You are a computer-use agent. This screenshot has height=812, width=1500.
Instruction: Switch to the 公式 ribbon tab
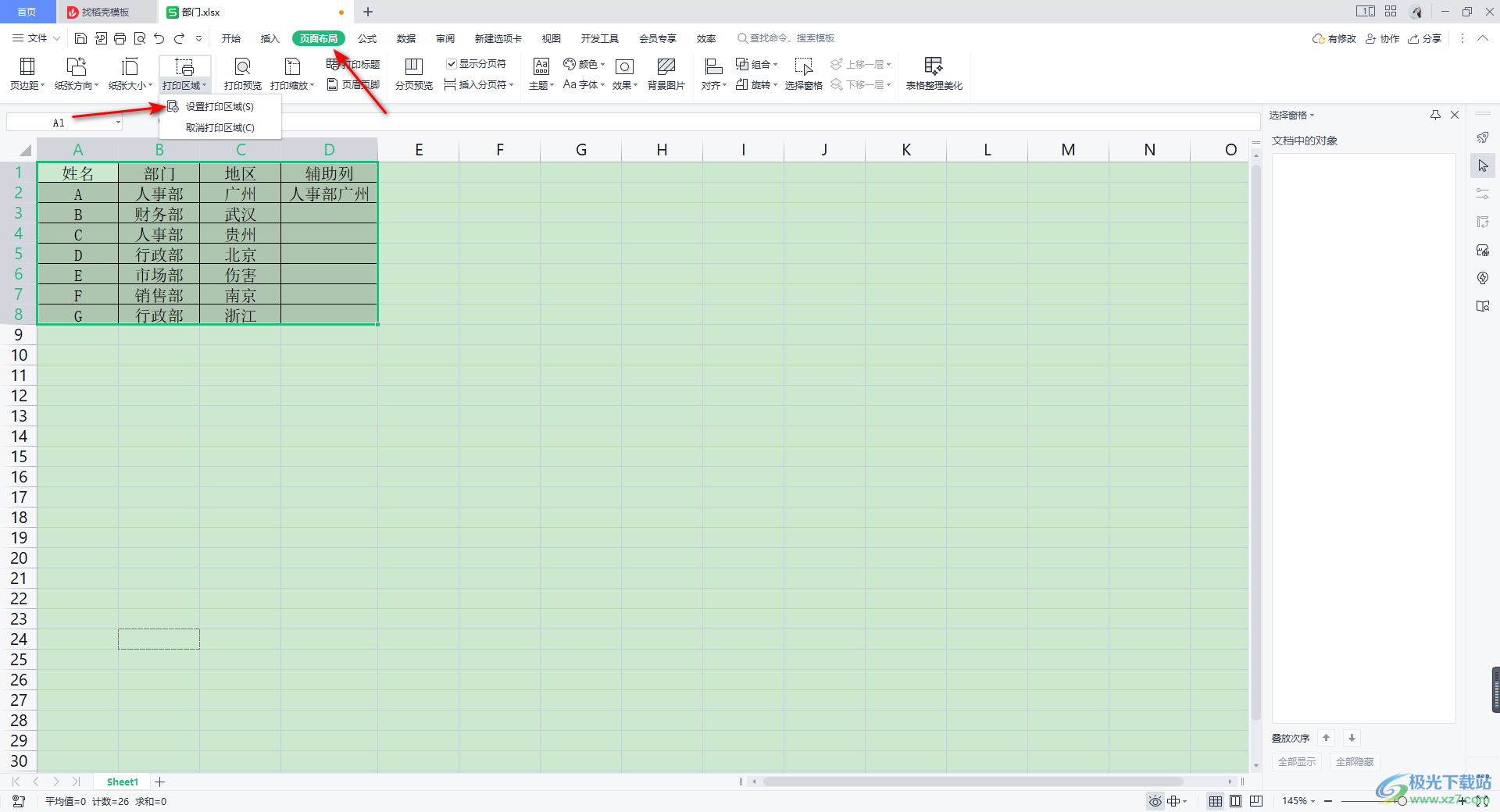(367, 38)
